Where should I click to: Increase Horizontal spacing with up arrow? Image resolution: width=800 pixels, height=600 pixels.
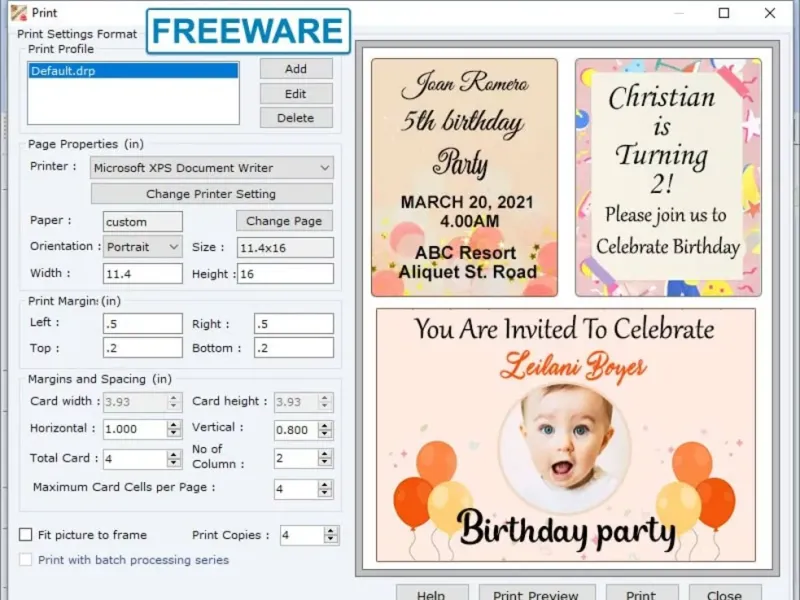coord(174,424)
